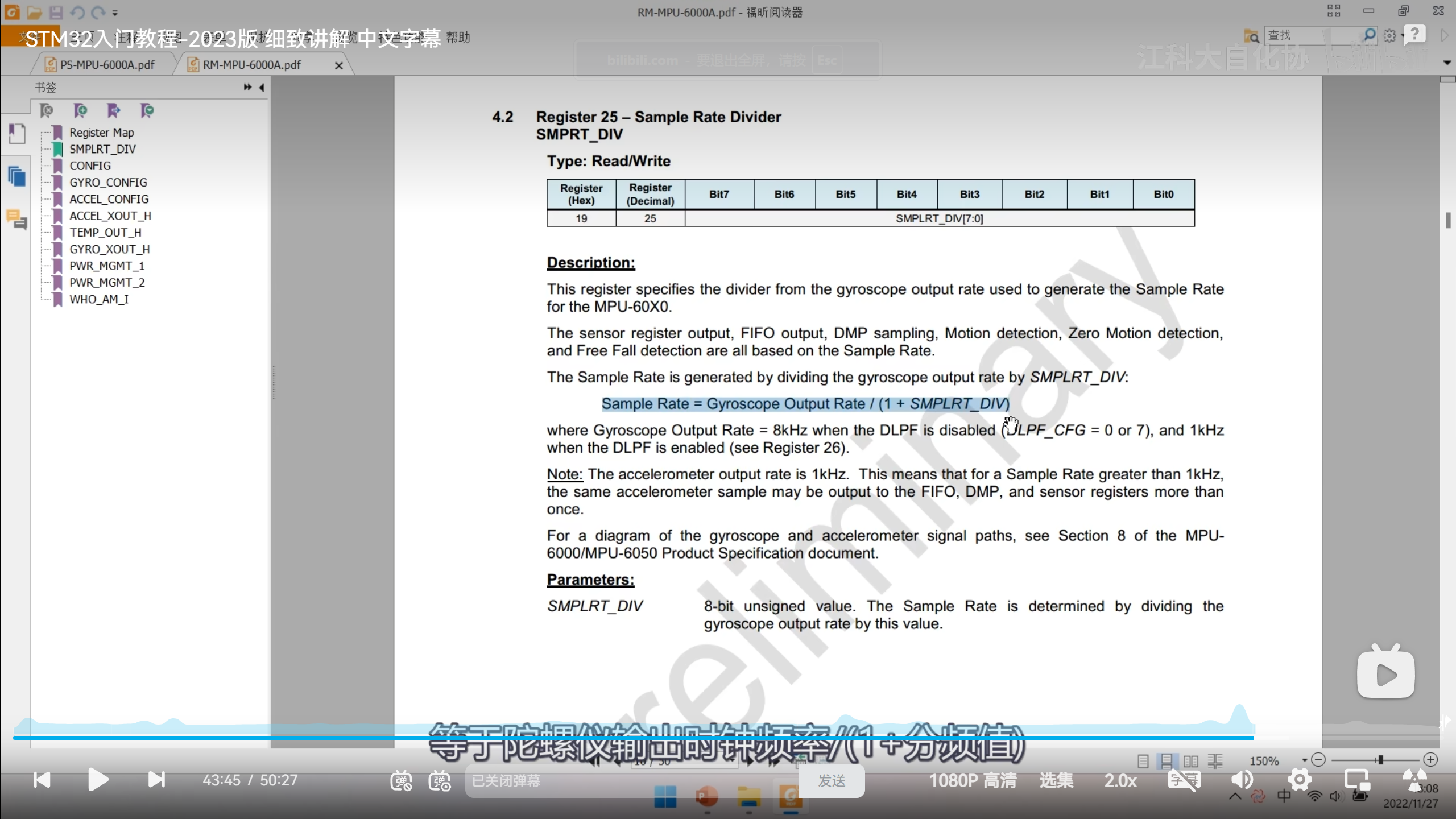Select the PWR_MGMT_1 bookmark
The image size is (1456, 819).
tap(107, 266)
